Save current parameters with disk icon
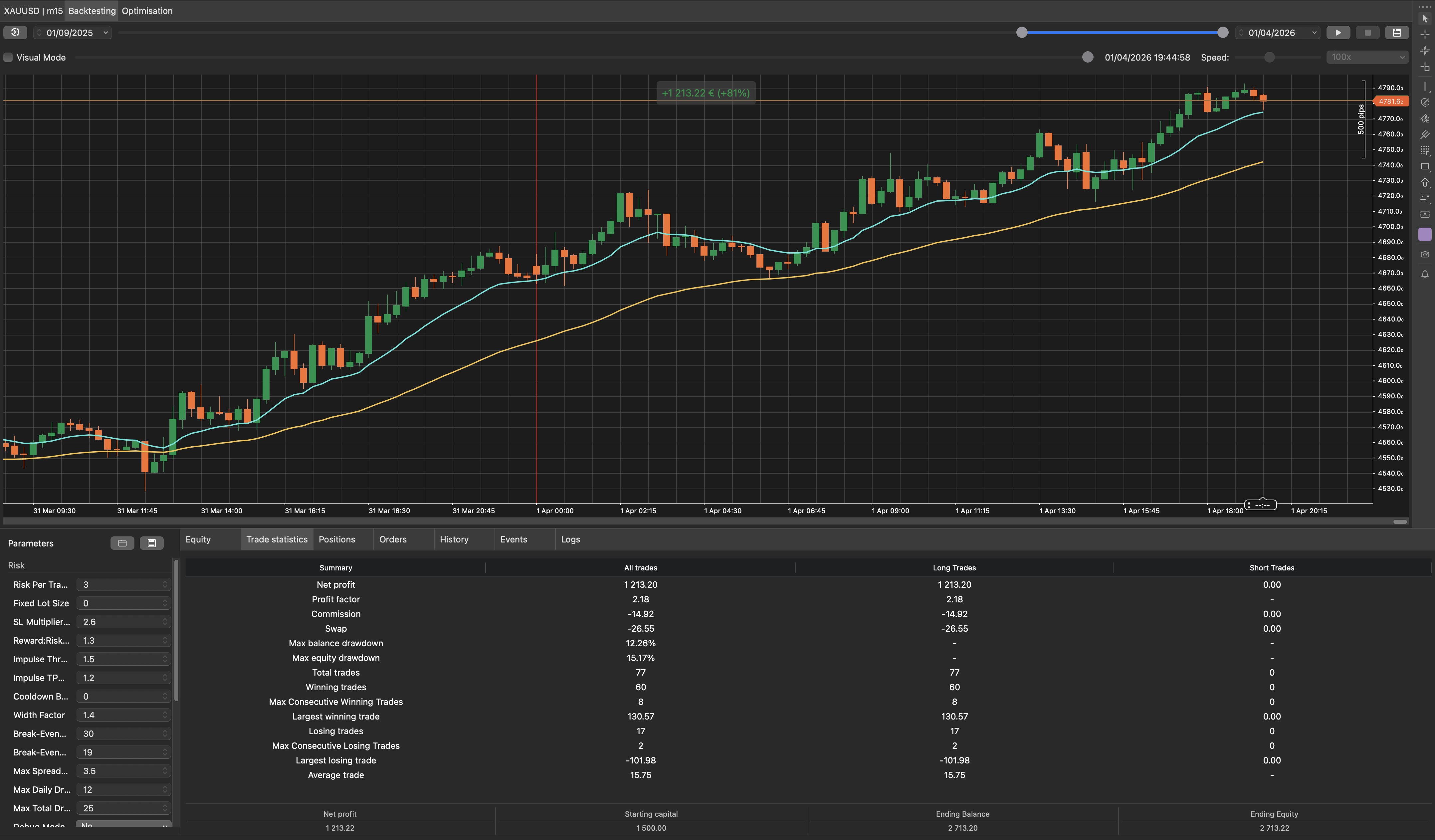 pos(151,543)
